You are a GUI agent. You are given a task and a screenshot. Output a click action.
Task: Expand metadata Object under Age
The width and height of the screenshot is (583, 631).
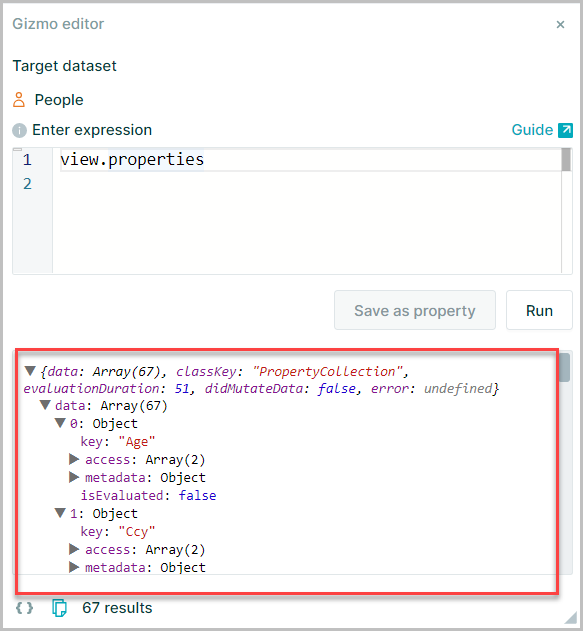tap(74, 477)
